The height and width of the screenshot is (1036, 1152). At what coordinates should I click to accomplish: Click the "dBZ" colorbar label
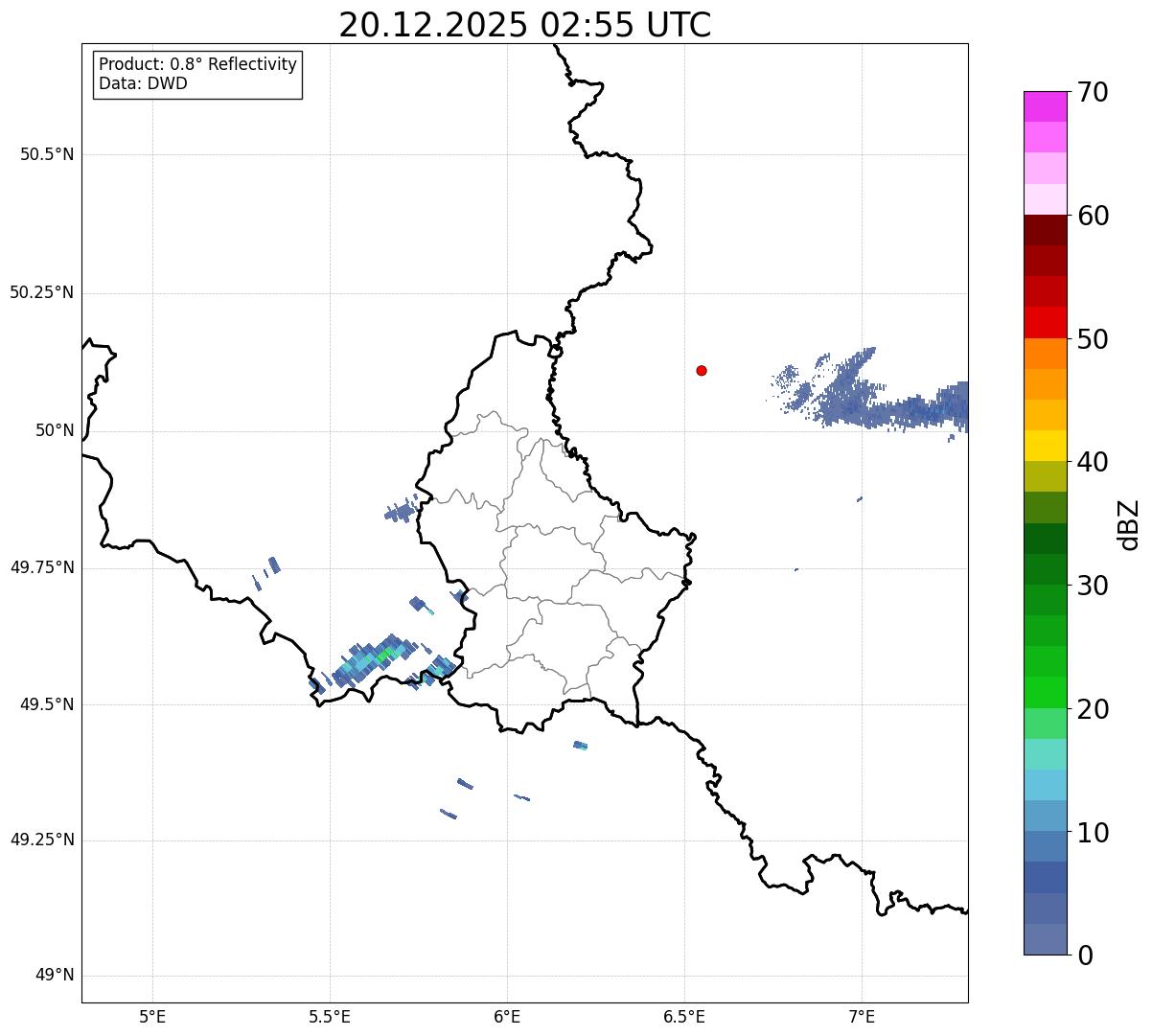tap(1128, 524)
